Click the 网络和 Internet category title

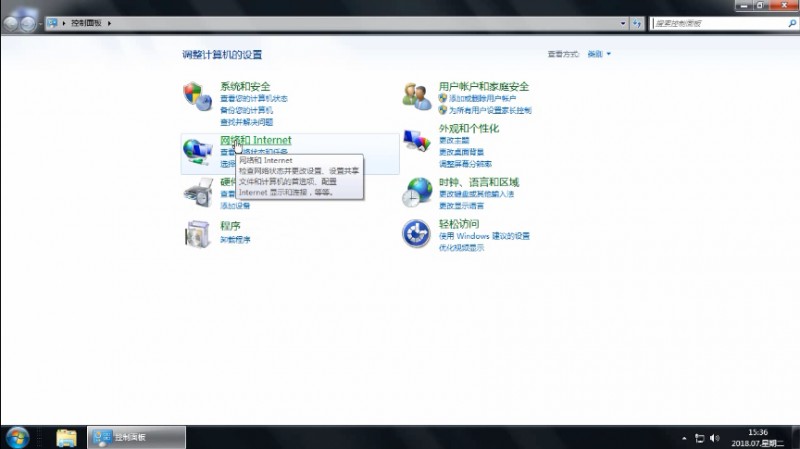[256, 140]
